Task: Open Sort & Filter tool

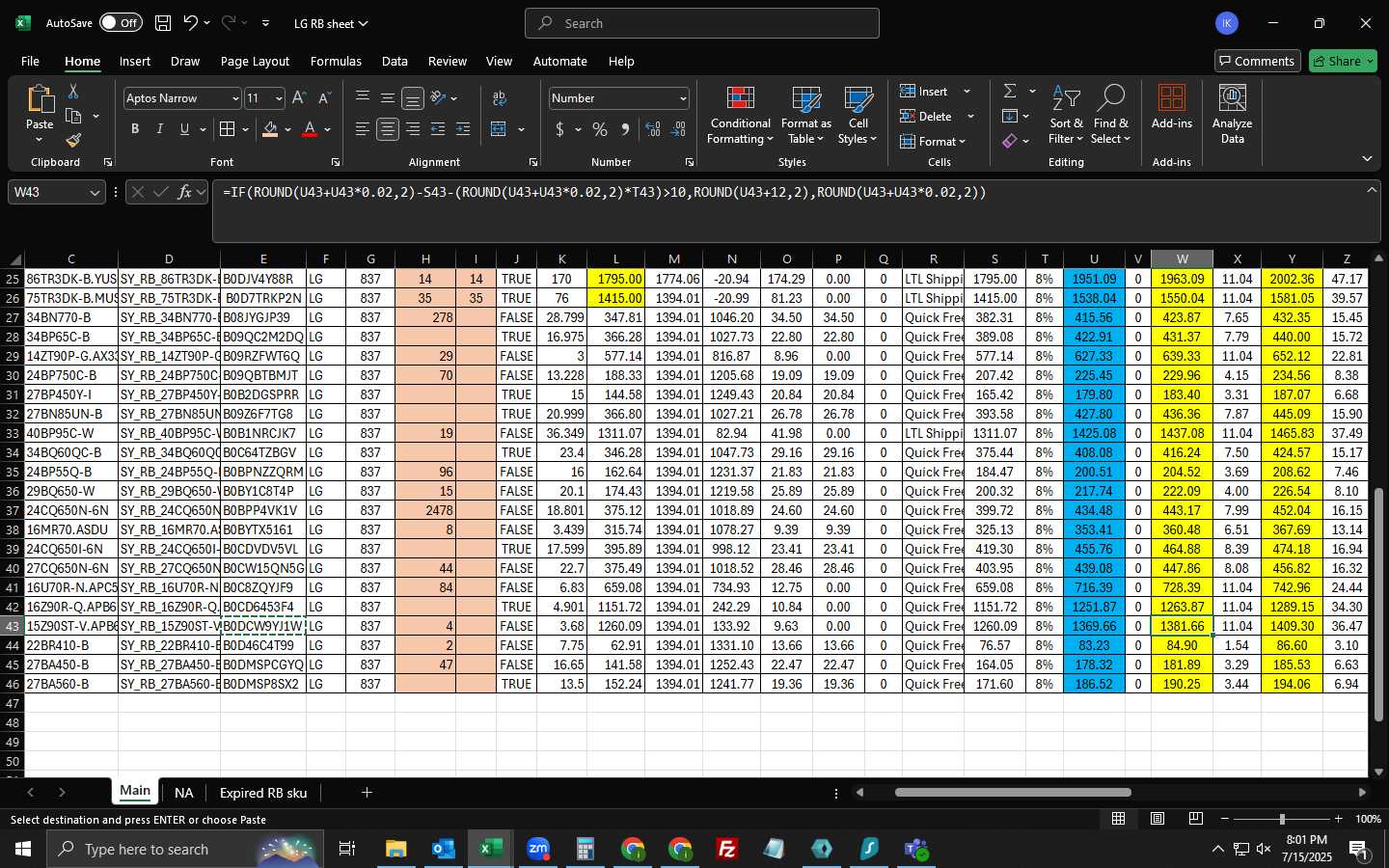Action: 1066,116
